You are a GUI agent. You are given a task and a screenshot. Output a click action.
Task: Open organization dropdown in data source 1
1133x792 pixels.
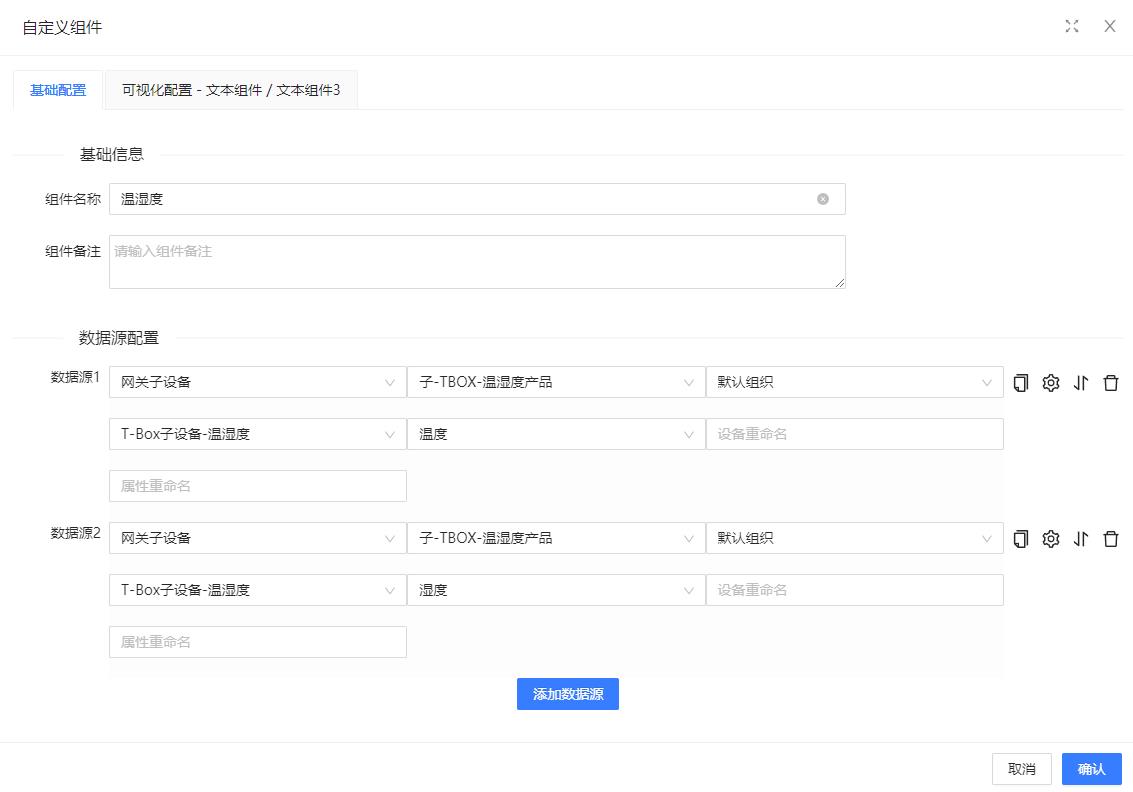point(854,382)
